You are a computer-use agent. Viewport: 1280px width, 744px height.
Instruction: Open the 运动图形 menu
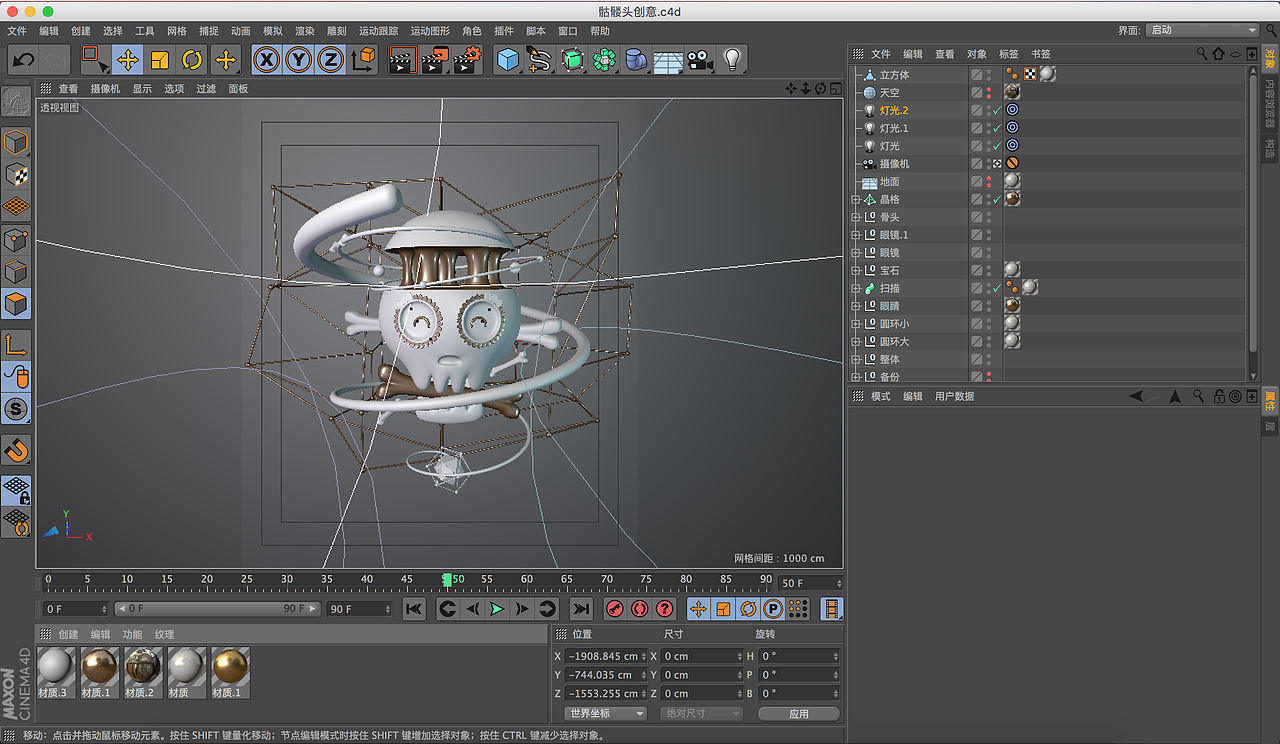430,31
